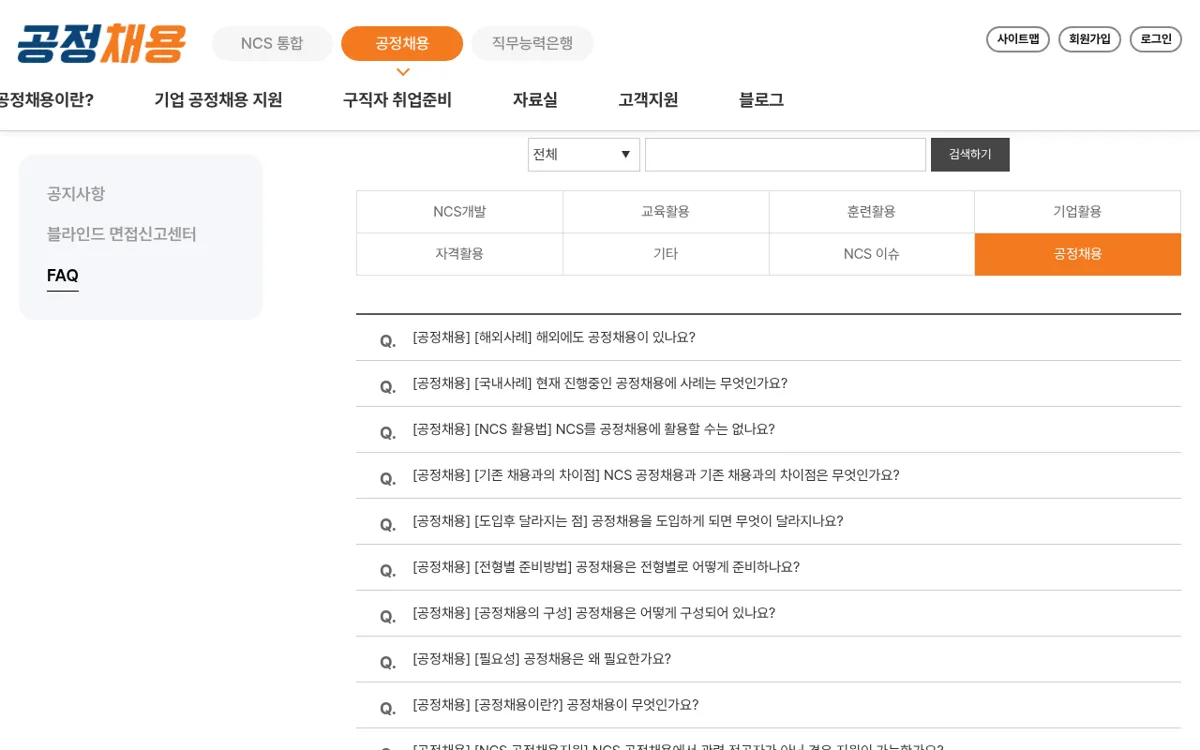Click the 공정채용 logo
This screenshot has width=1200, height=750.
(x=102, y=43)
